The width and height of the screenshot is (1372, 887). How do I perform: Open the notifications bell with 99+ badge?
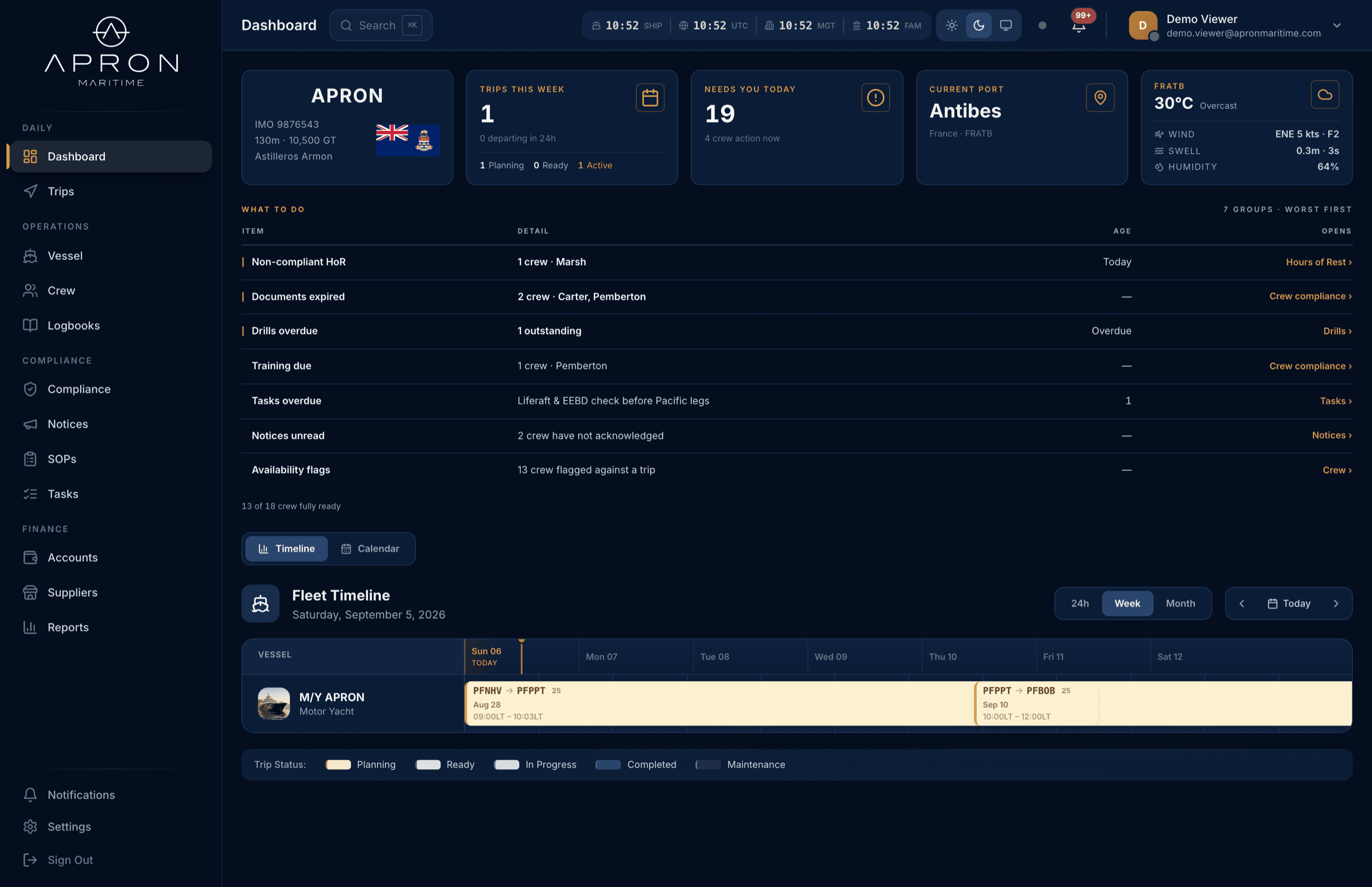point(1079,25)
